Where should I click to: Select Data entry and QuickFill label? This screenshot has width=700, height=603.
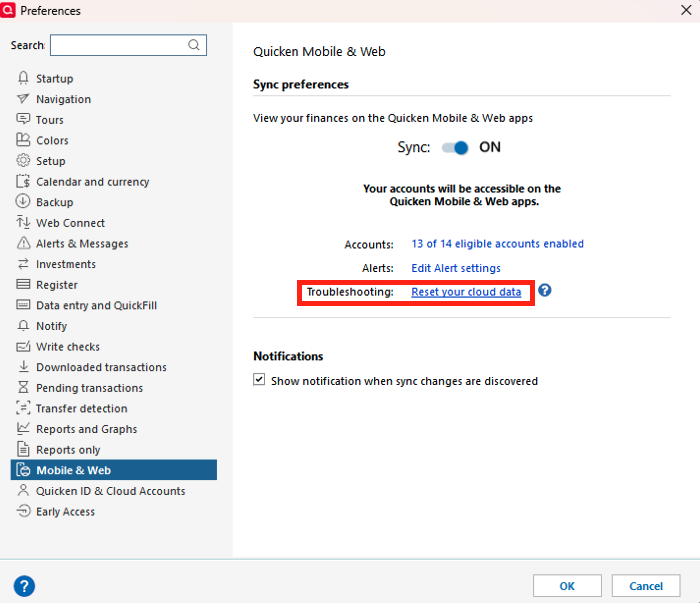click(96, 305)
